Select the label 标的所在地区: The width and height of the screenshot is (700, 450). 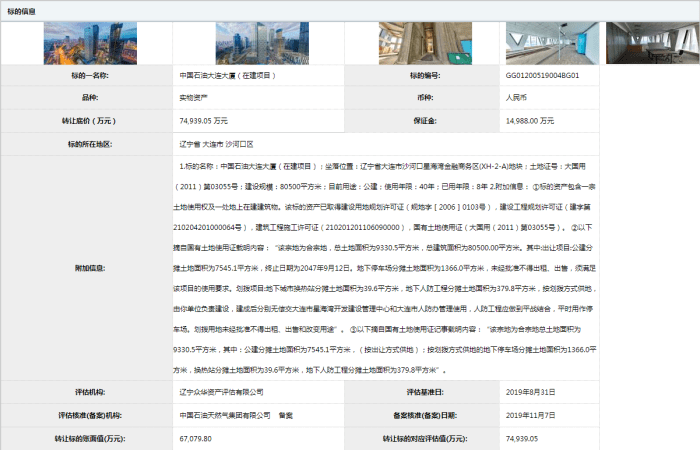tap(90, 144)
